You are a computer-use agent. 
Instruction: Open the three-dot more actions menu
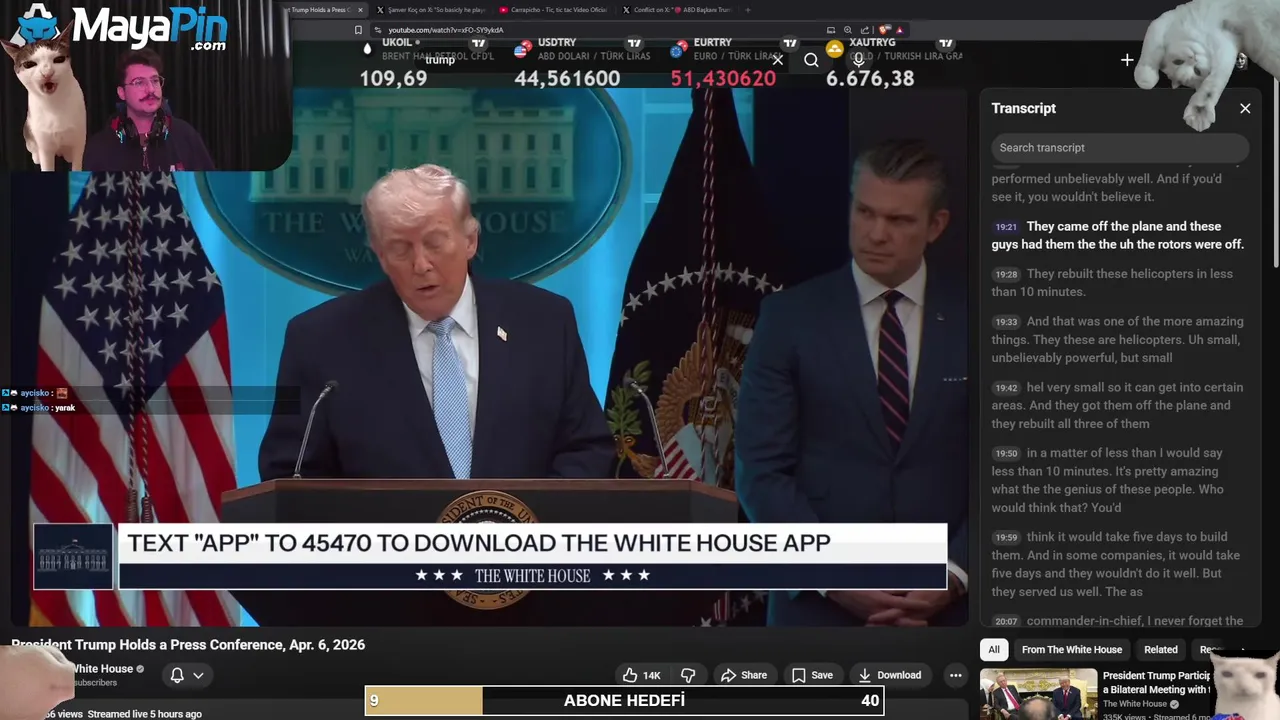[x=955, y=675]
